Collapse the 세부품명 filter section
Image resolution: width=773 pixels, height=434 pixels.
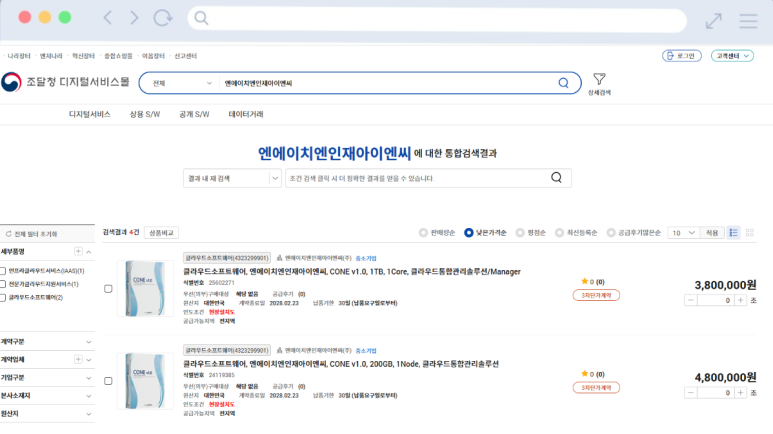pos(89,252)
